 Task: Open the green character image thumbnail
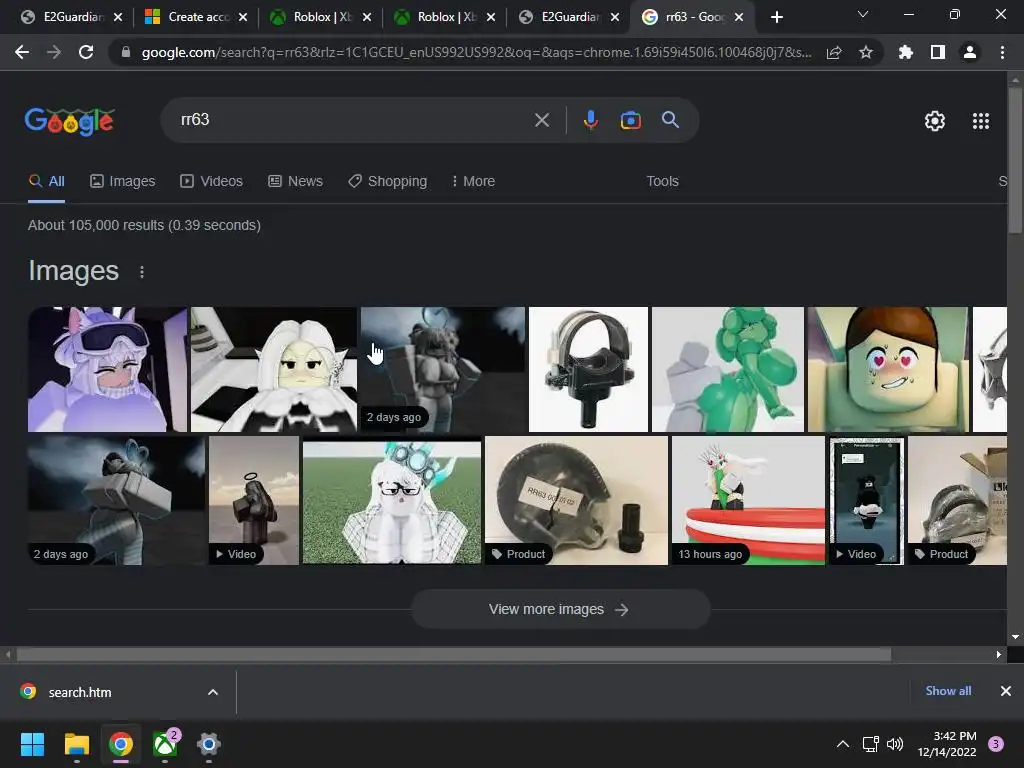728,370
